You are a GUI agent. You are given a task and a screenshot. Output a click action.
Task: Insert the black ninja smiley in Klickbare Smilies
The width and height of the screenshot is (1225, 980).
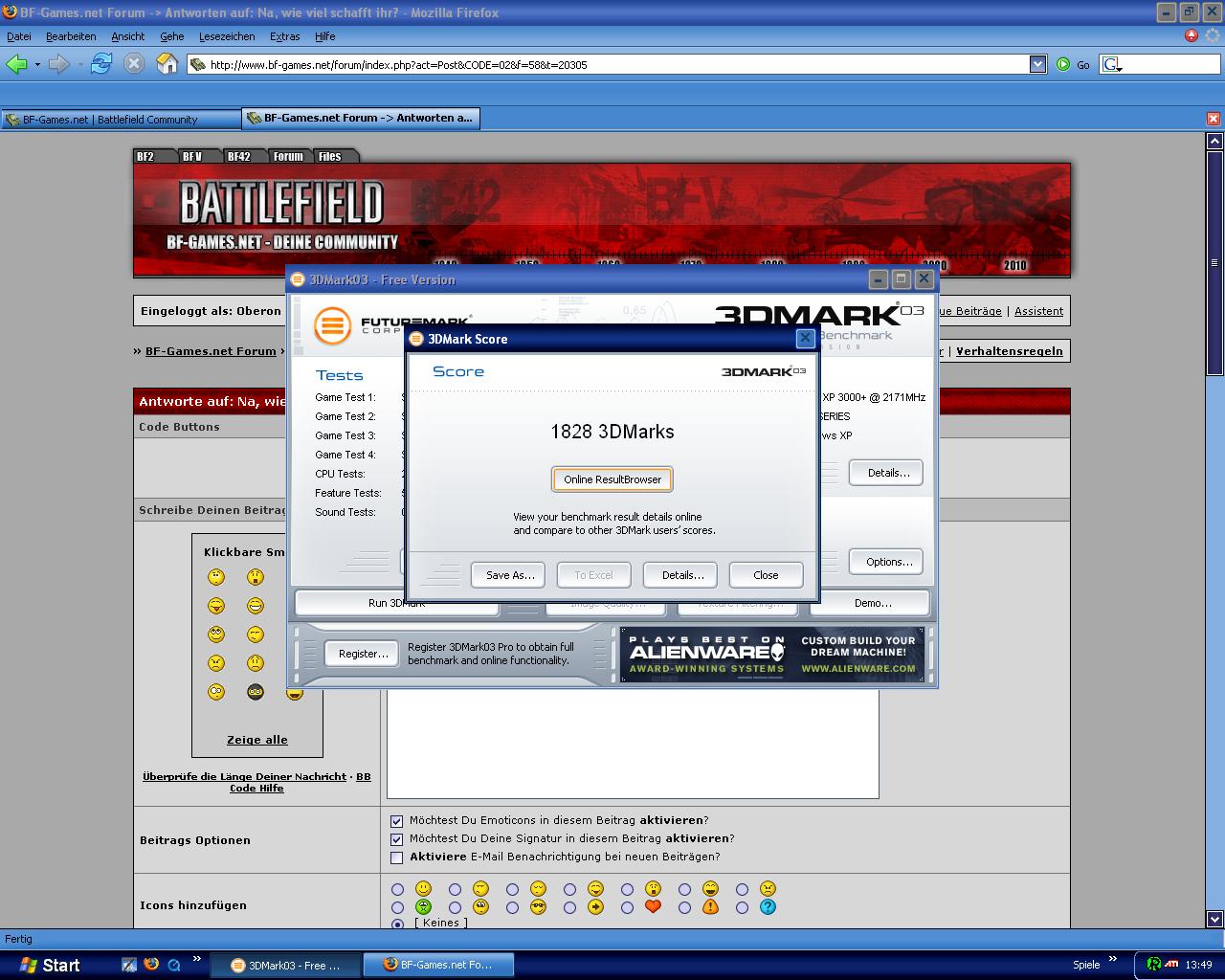click(256, 692)
